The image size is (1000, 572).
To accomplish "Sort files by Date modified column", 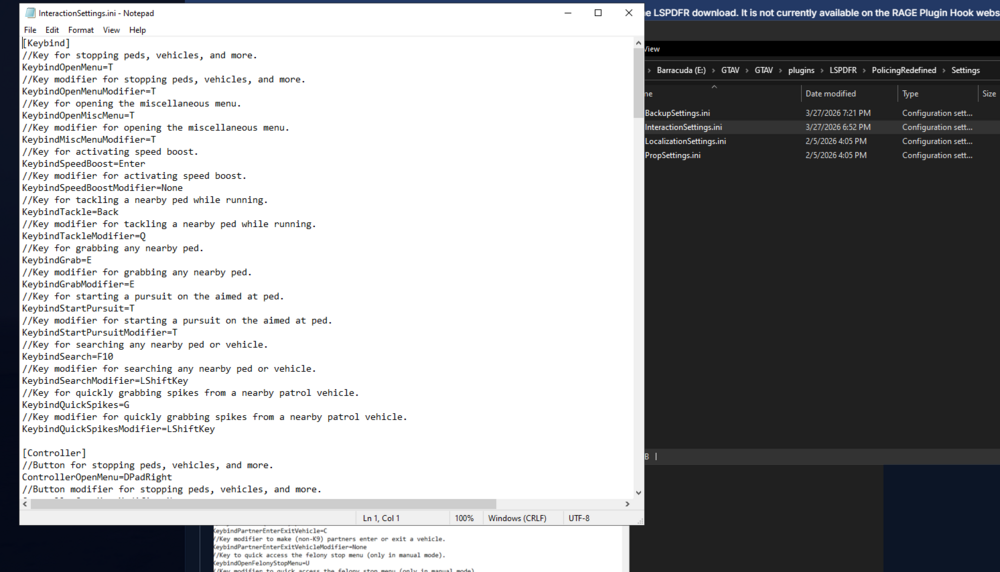I will (x=830, y=94).
